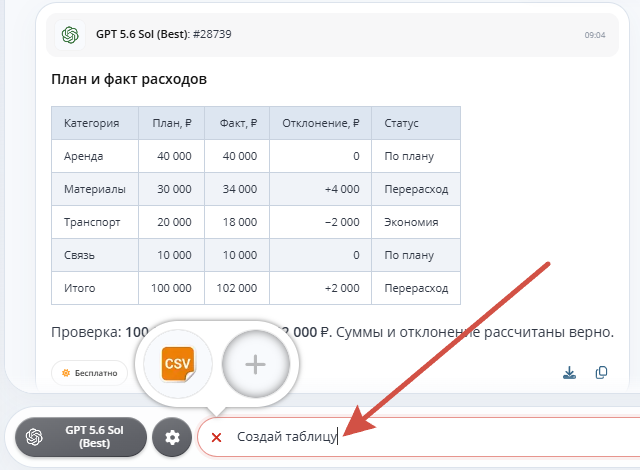This screenshot has height=470, width=640.
Task: Click Перерасход status in Итого row
Action: (416, 288)
